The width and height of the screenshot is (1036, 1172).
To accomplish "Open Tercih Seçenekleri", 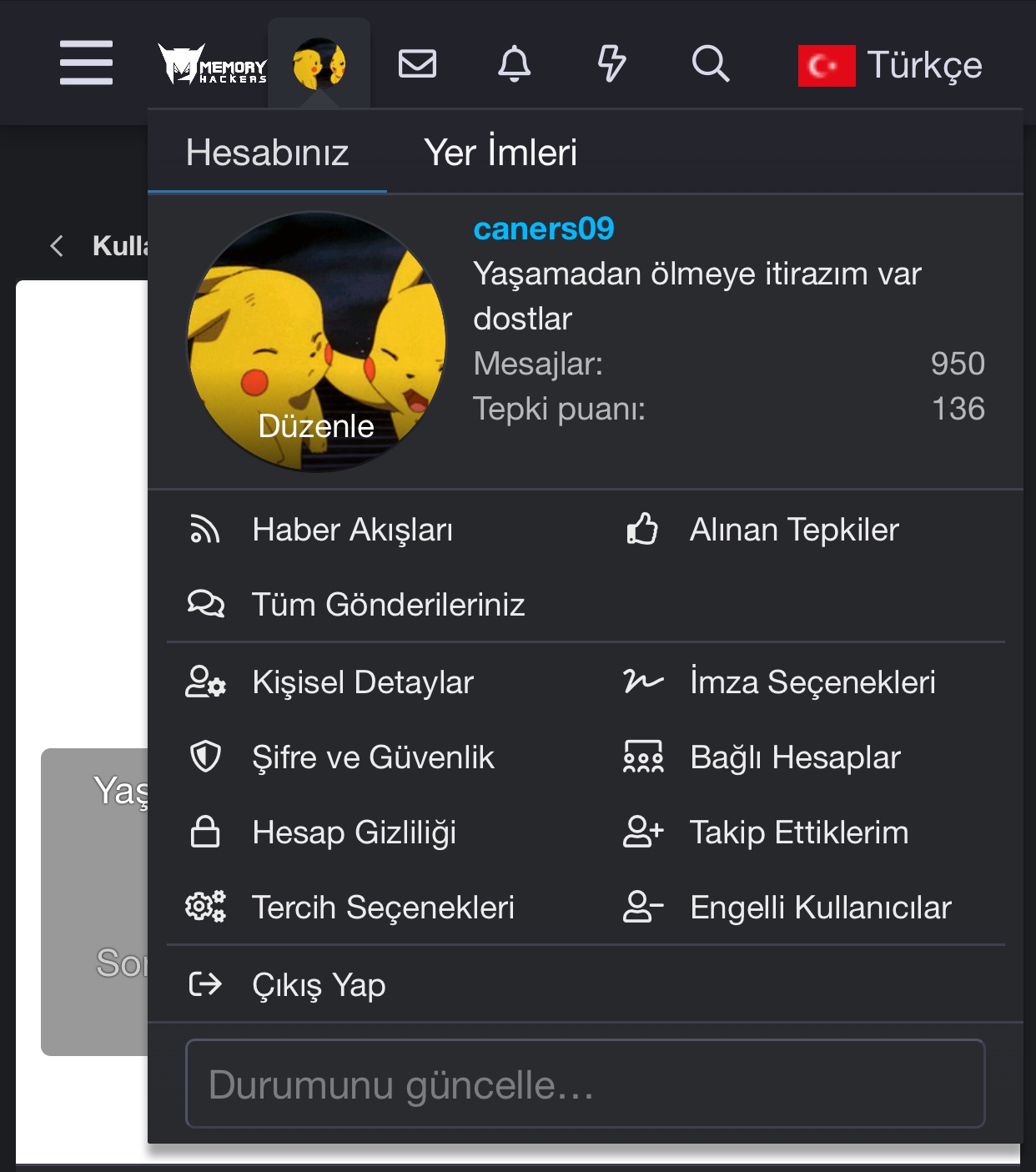I will tap(383, 908).
